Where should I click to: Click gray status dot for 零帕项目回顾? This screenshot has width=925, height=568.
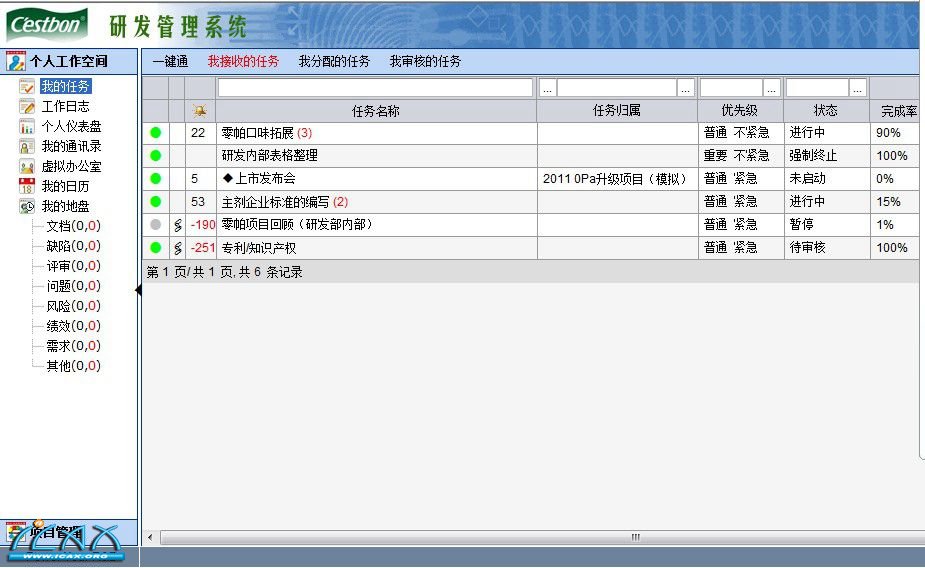point(156,225)
